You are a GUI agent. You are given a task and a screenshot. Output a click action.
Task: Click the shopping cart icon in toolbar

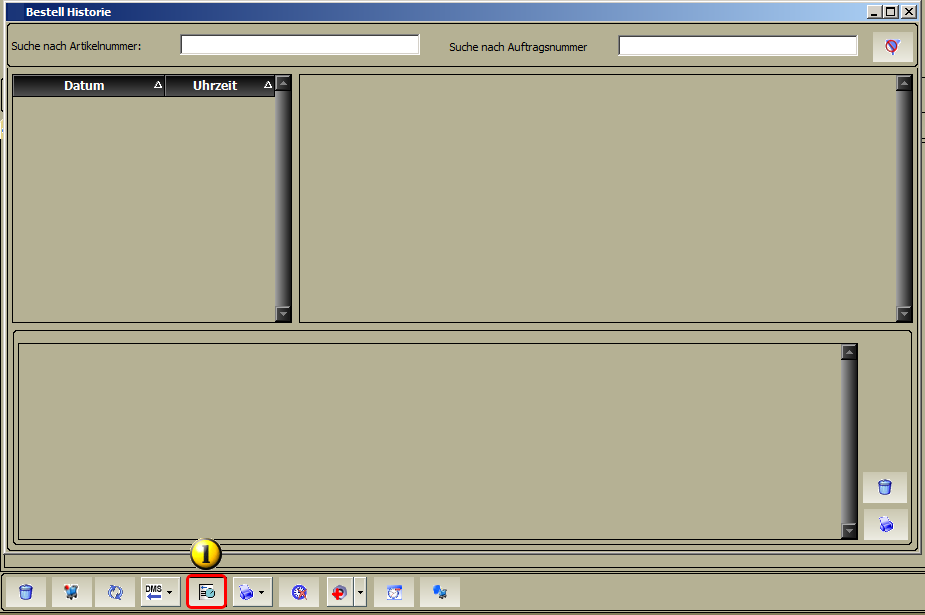[71, 592]
